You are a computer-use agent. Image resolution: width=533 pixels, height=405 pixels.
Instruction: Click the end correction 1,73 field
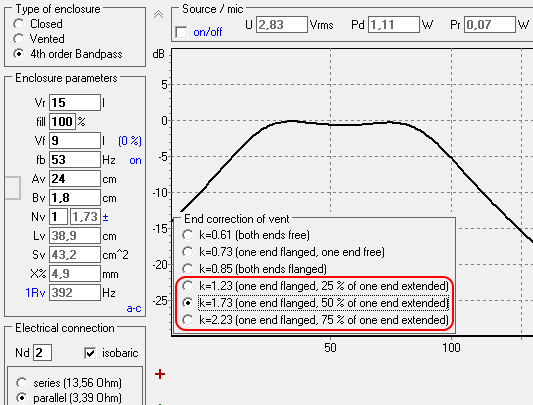pyautogui.click(x=85, y=217)
